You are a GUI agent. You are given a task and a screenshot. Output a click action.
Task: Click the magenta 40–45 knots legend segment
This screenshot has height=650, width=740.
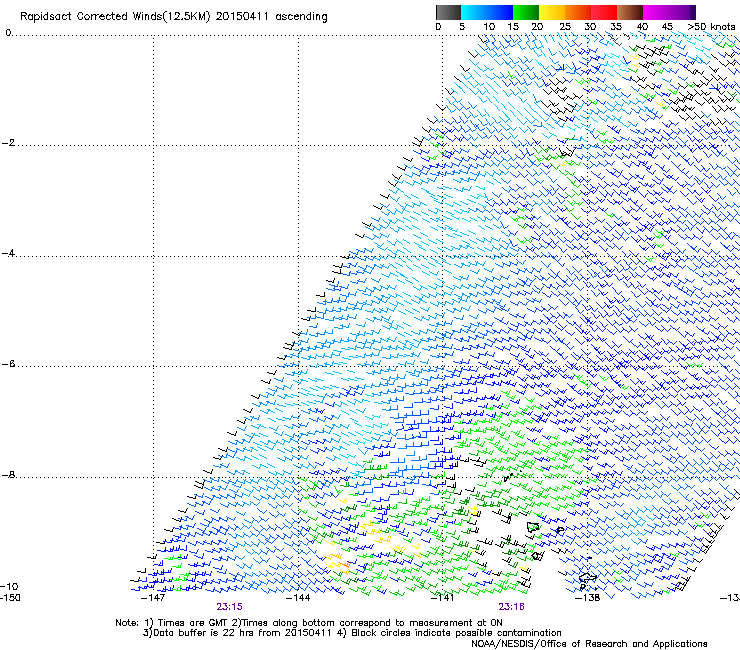656,12
